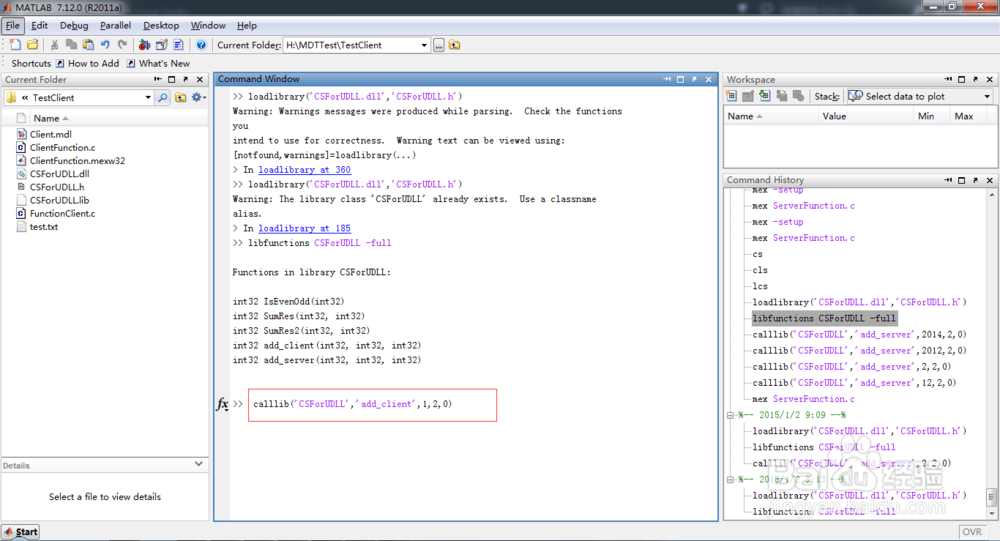1000x541 pixels.
Task: Open the Window menu
Action: 208,26
